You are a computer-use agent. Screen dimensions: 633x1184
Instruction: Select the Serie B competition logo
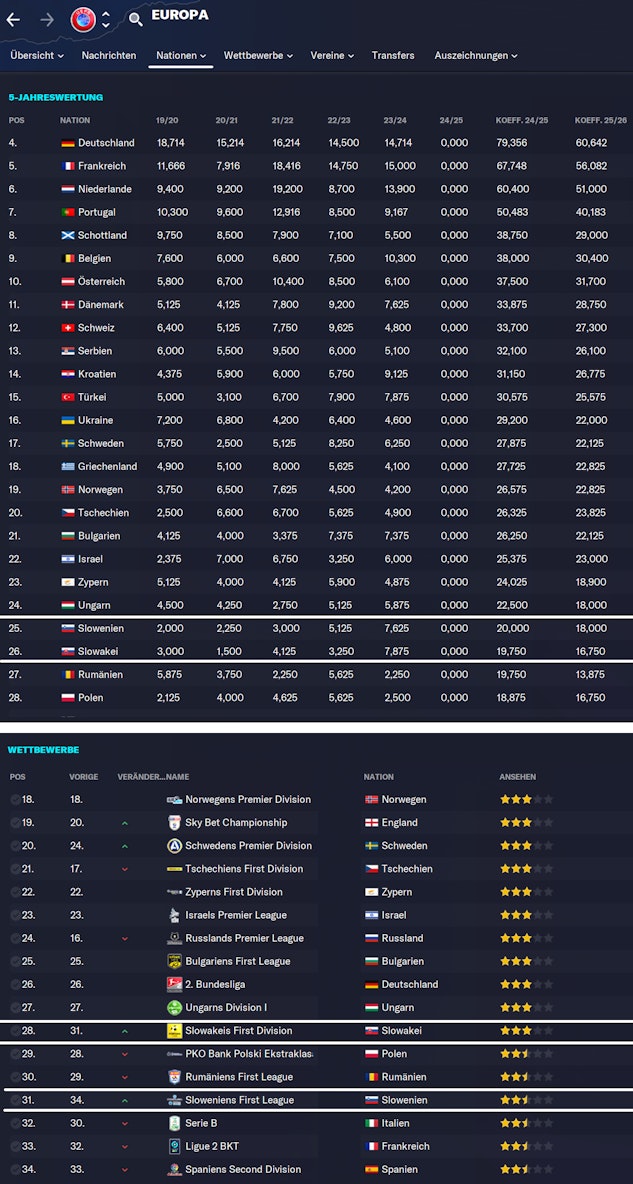coord(174,1123)
